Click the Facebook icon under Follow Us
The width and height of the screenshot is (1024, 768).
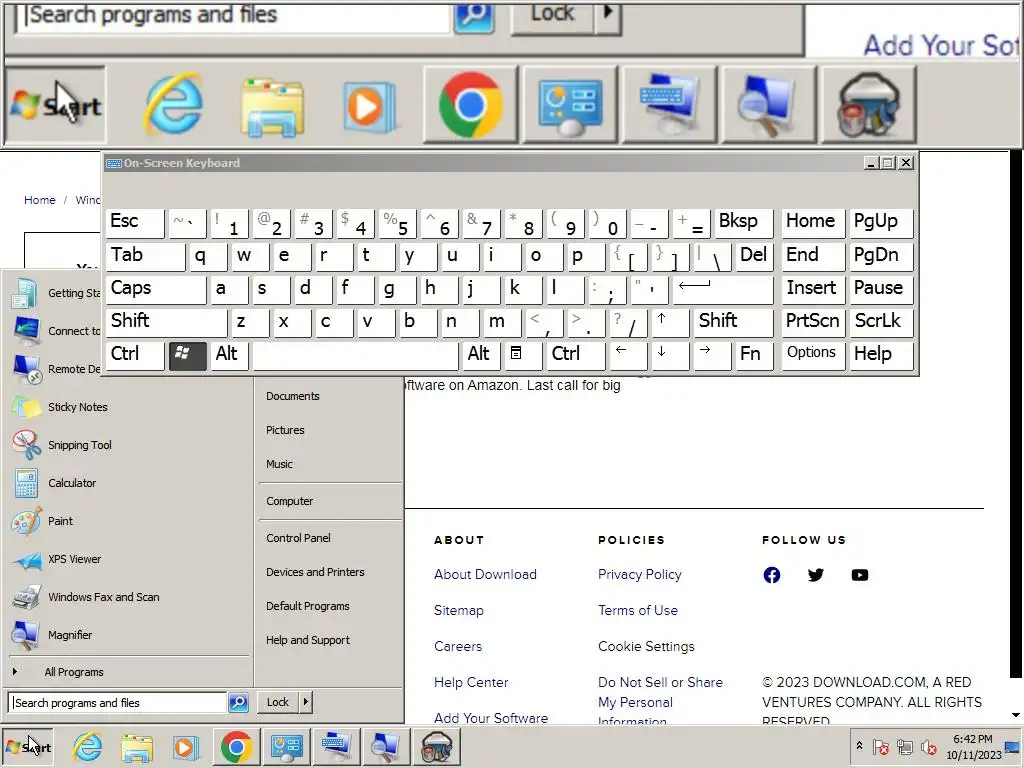pyautogui.click(x=771, y=575)
